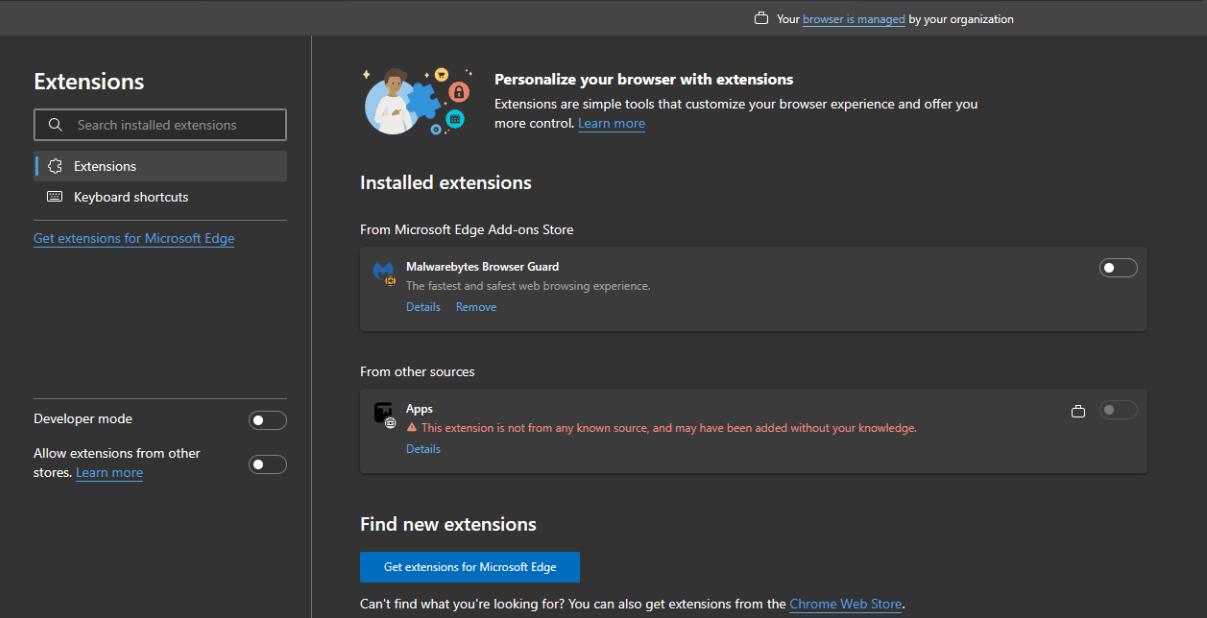
Task: Click the disabled Apps extension toggle
Action: coord(1118,410)
